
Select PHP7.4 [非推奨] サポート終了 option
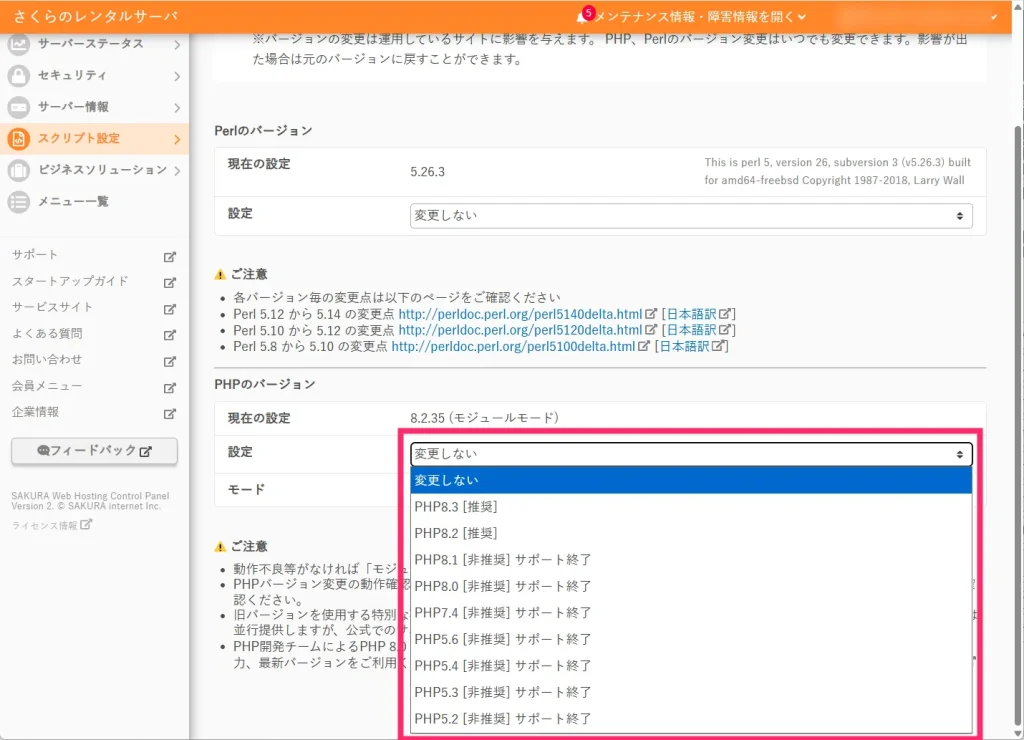691,613
